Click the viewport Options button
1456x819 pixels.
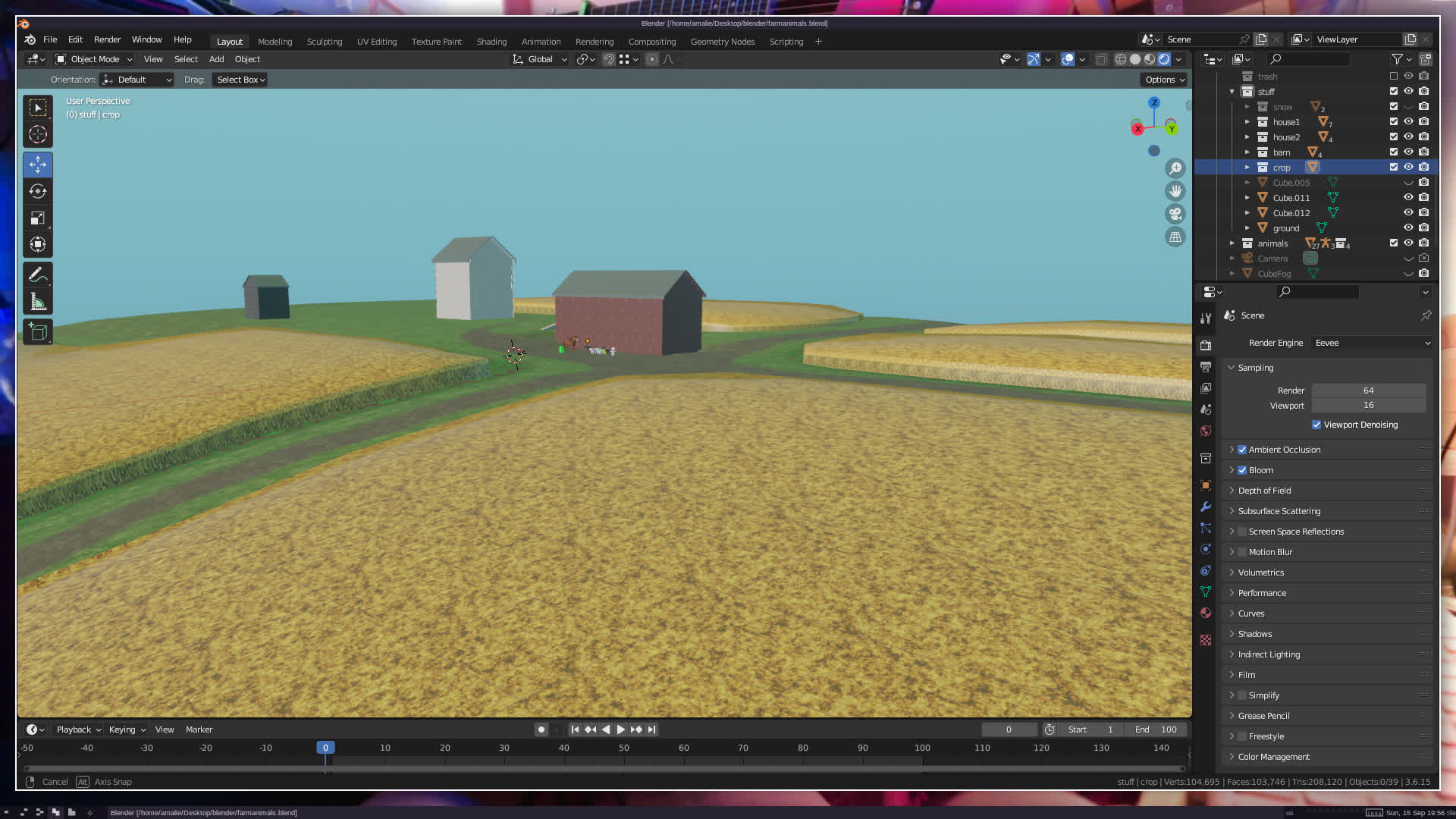1164,80
